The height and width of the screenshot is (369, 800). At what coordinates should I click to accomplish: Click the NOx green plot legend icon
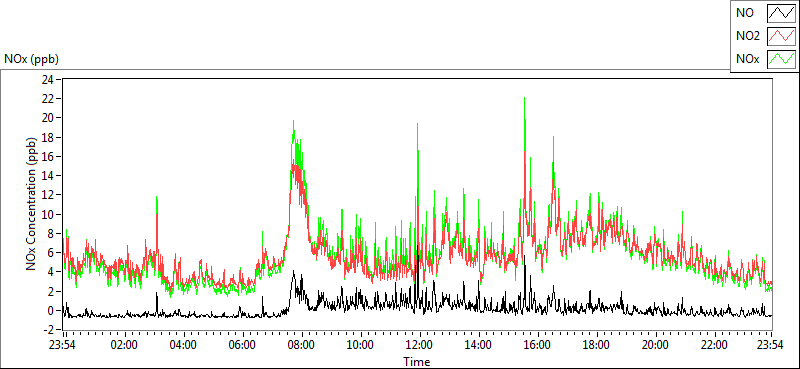pos(781,59)
